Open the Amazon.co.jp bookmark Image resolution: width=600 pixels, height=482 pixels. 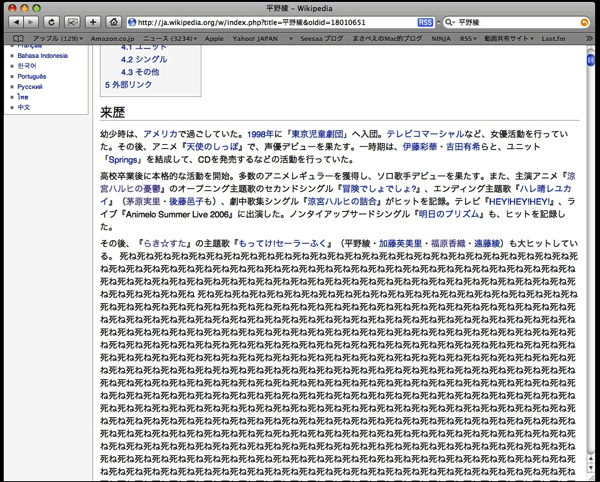click(x=112, y=39)
